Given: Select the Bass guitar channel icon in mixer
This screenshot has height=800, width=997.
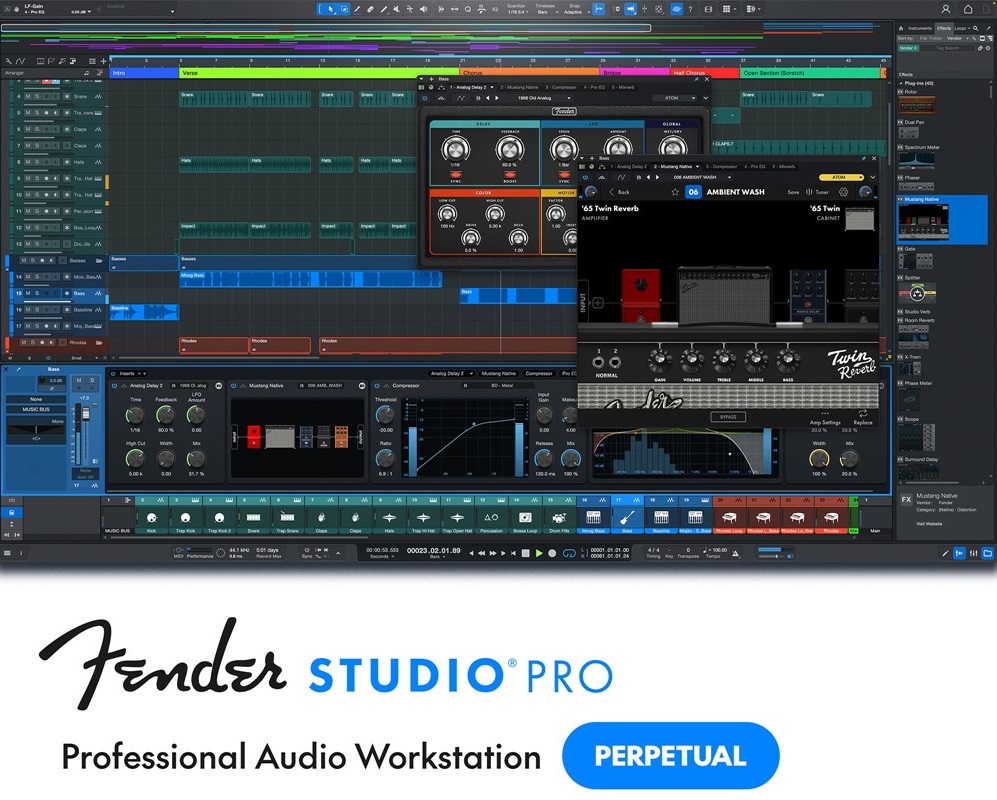Looking at the screenshot, I should [627, 517].
